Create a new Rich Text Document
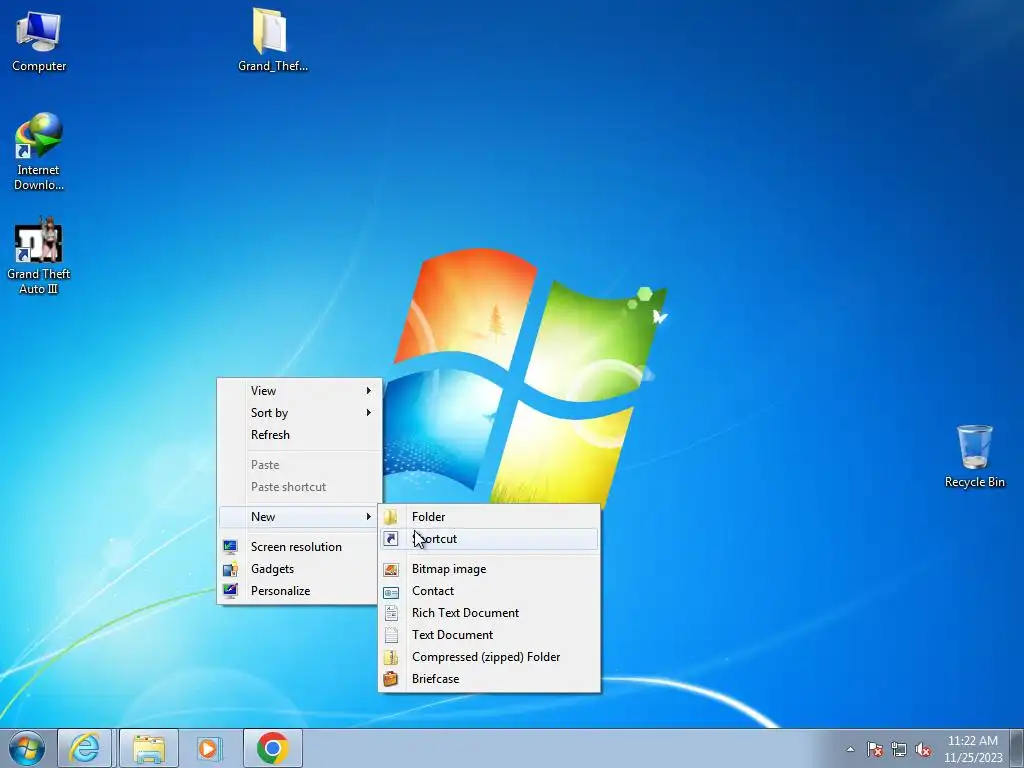The width and height of the screenshot is (1024, 768). (489, 613)
